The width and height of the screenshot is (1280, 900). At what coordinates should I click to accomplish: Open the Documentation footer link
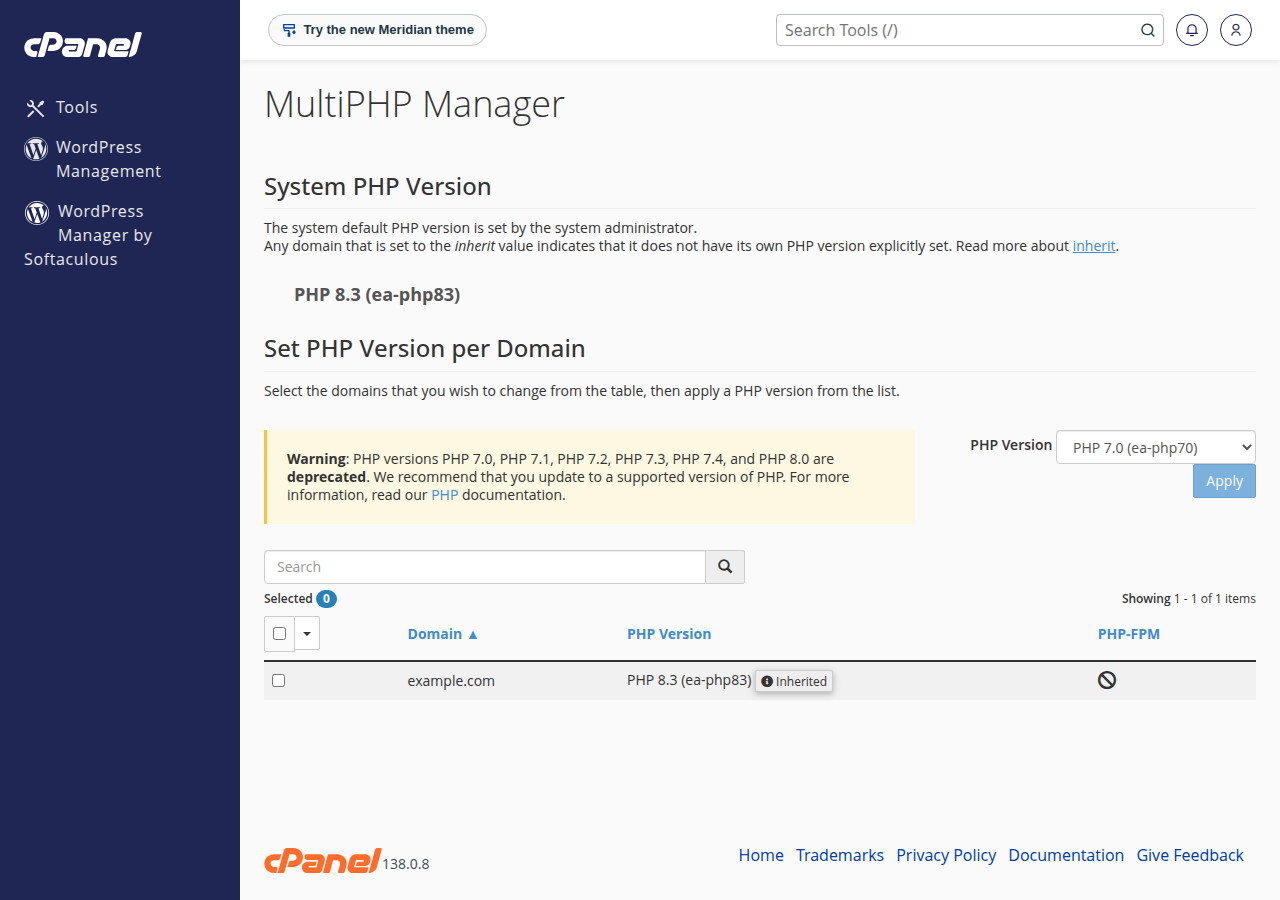[x=1066, y=855]
